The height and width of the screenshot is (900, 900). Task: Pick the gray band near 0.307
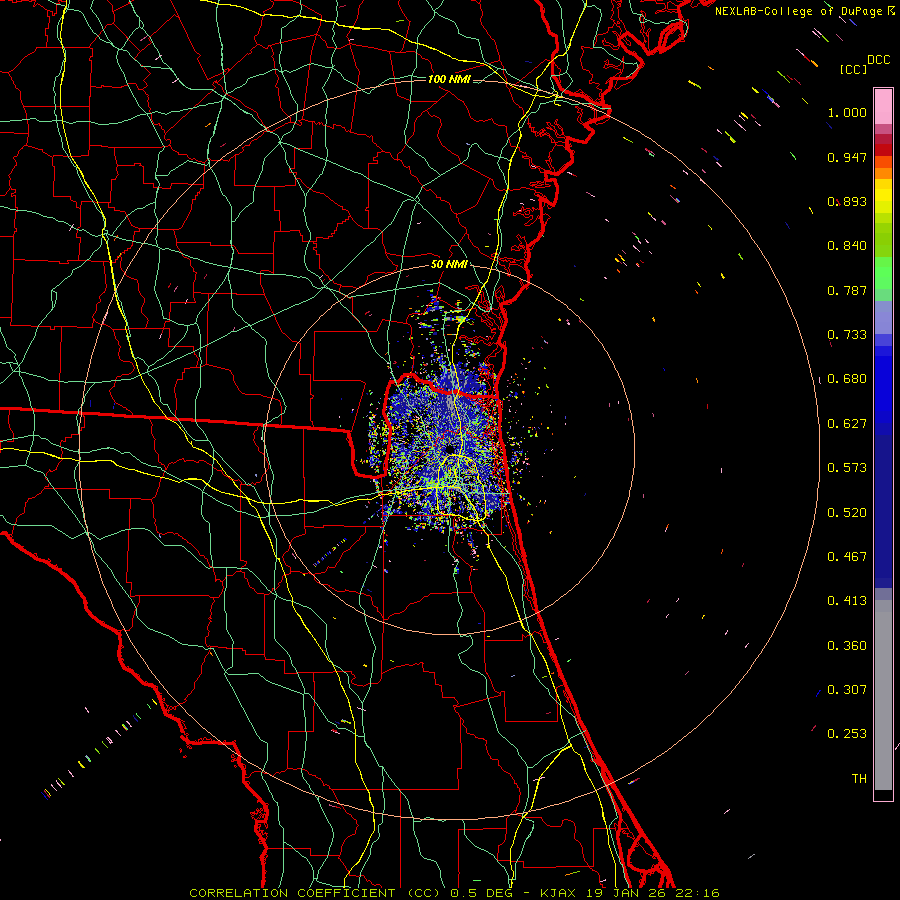click(x=883, y=695)
